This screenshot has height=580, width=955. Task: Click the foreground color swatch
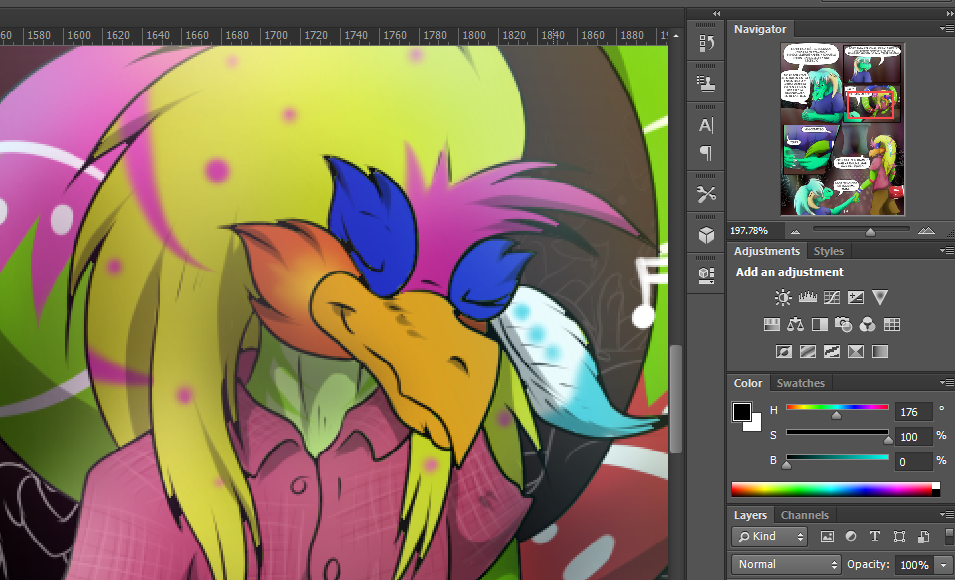pos(742,412)
